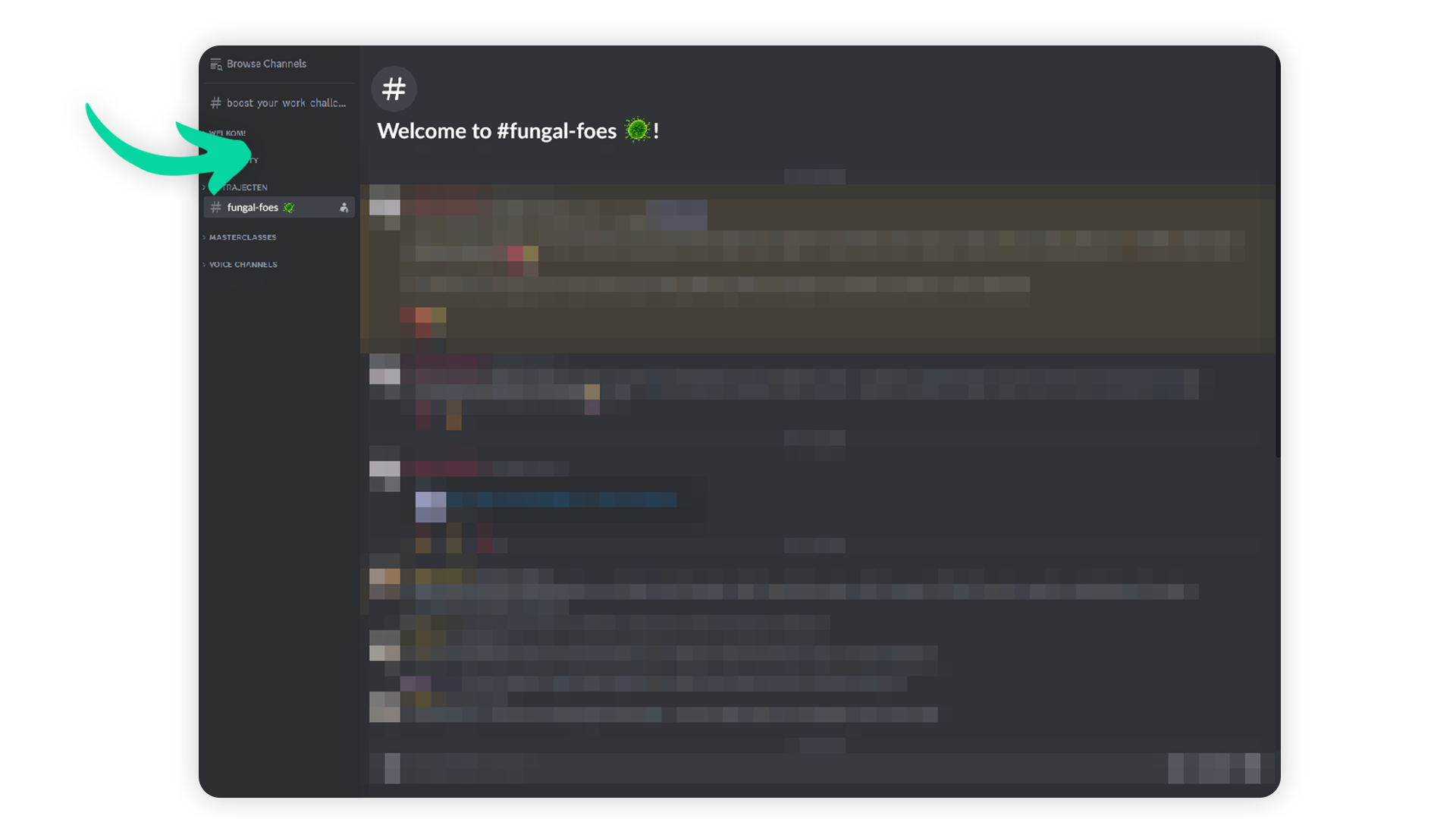Open the Browse Channels label link
1456x819 pixels.
(266, 64)
